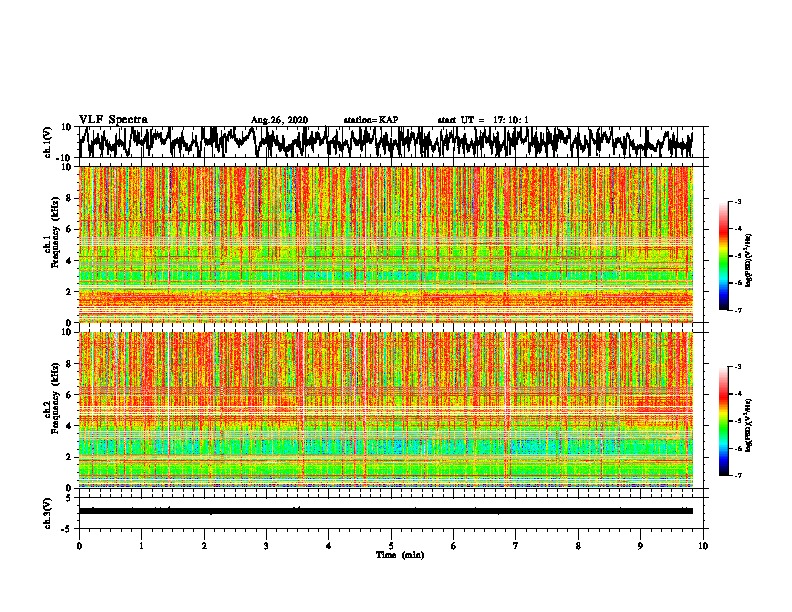This screenshot has height=612, width=792.
Task: Click the "ch.1(V)" vertical axis label
Action: [x=48, y=142]
